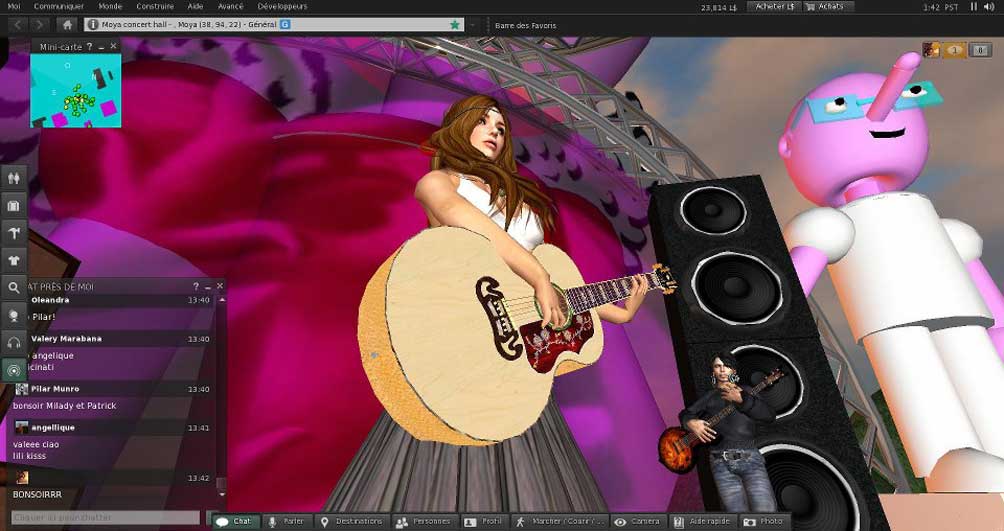Image resolution: width=1004 pixels, height=531 pixels.
Task: Go back with the left arrow button
Action: click(17, 24)
